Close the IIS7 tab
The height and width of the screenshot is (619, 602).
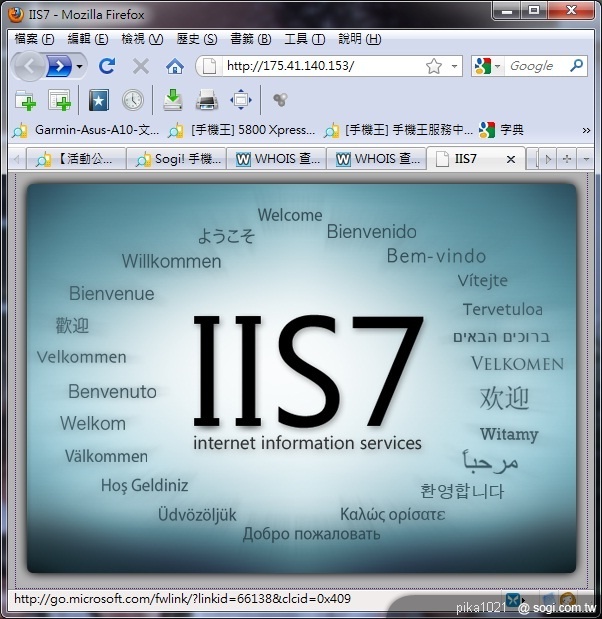pos(510,159)
